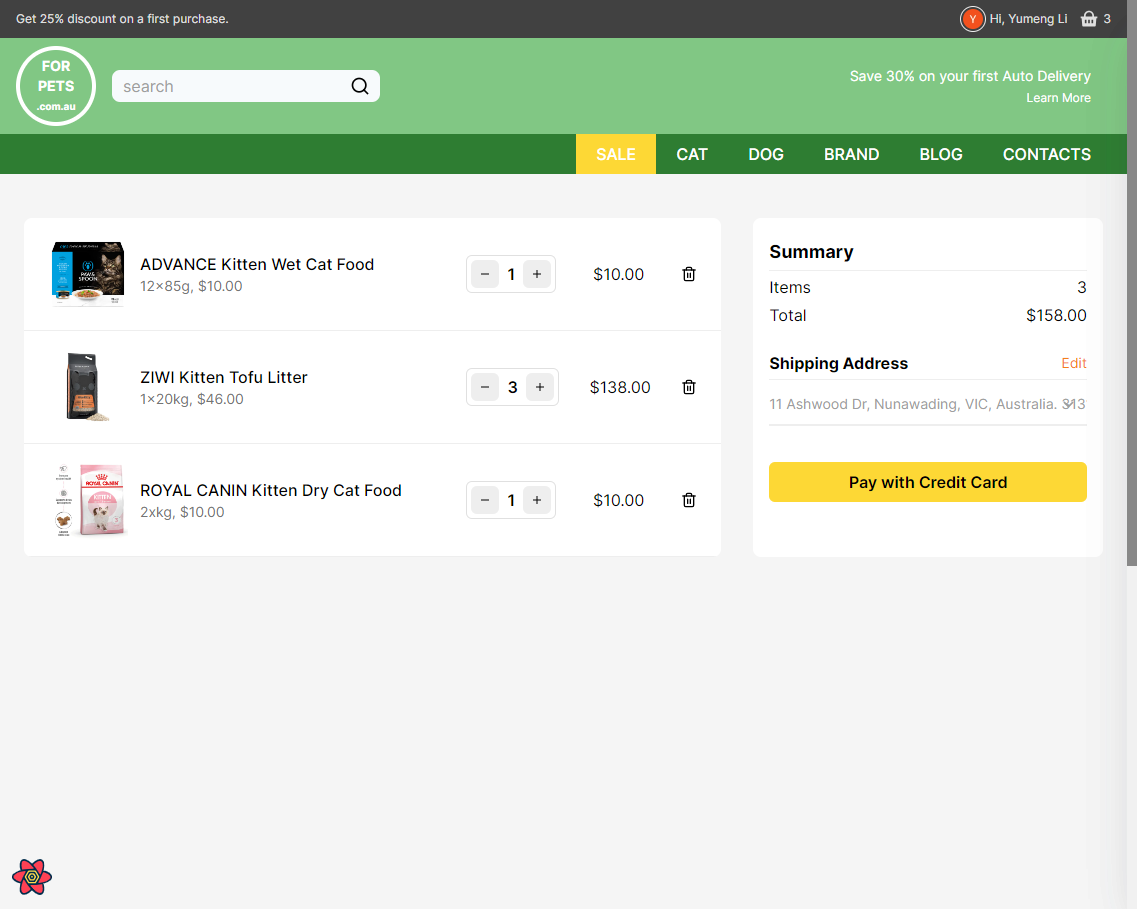This screenshot has height=909, width=1137.
Task: Open ZIWI Kitten Tofu Litter product title
Action: 223,378
